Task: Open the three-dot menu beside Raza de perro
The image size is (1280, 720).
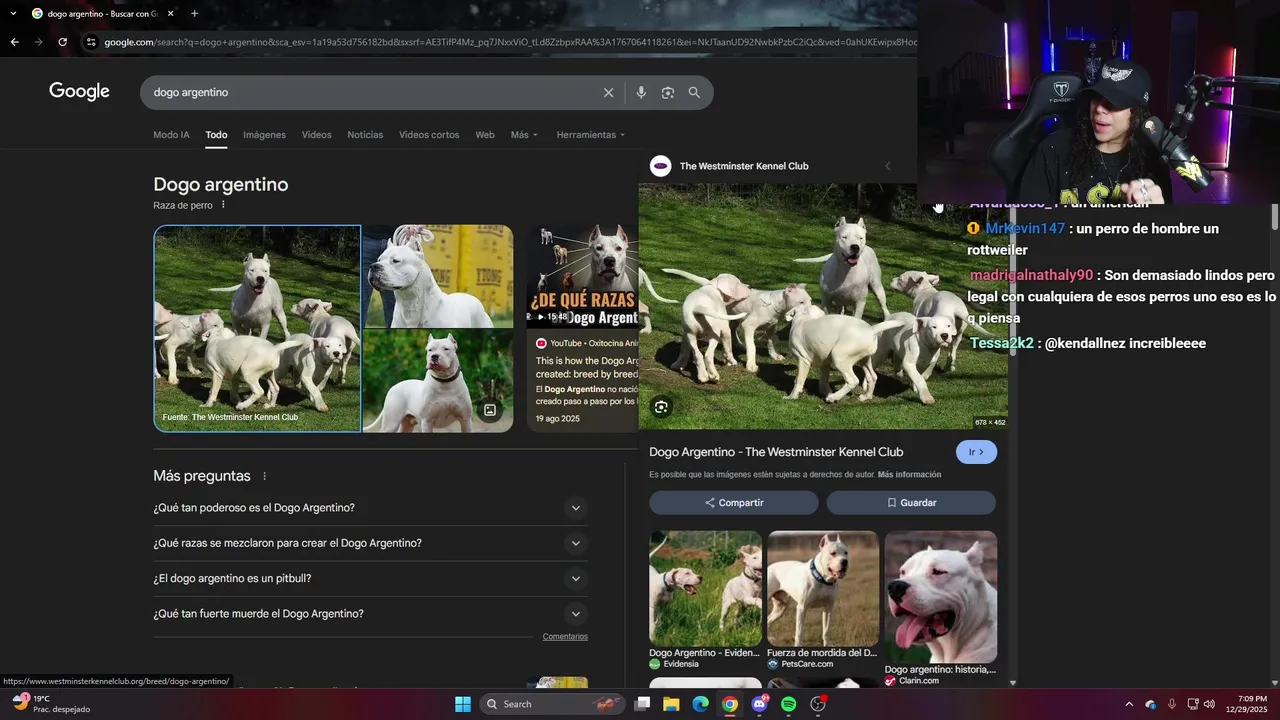Action: 223,205
